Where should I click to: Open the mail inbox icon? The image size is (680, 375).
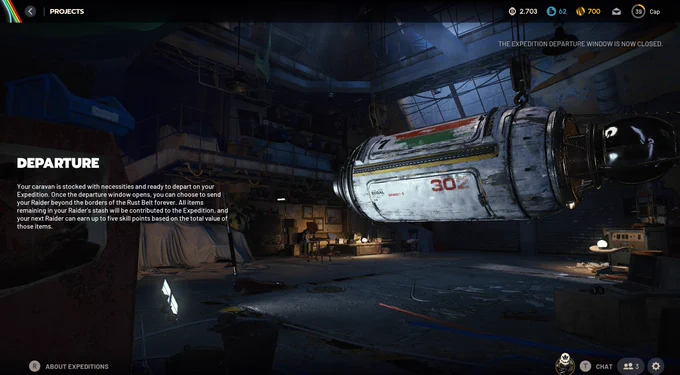[x=616, y=12]
